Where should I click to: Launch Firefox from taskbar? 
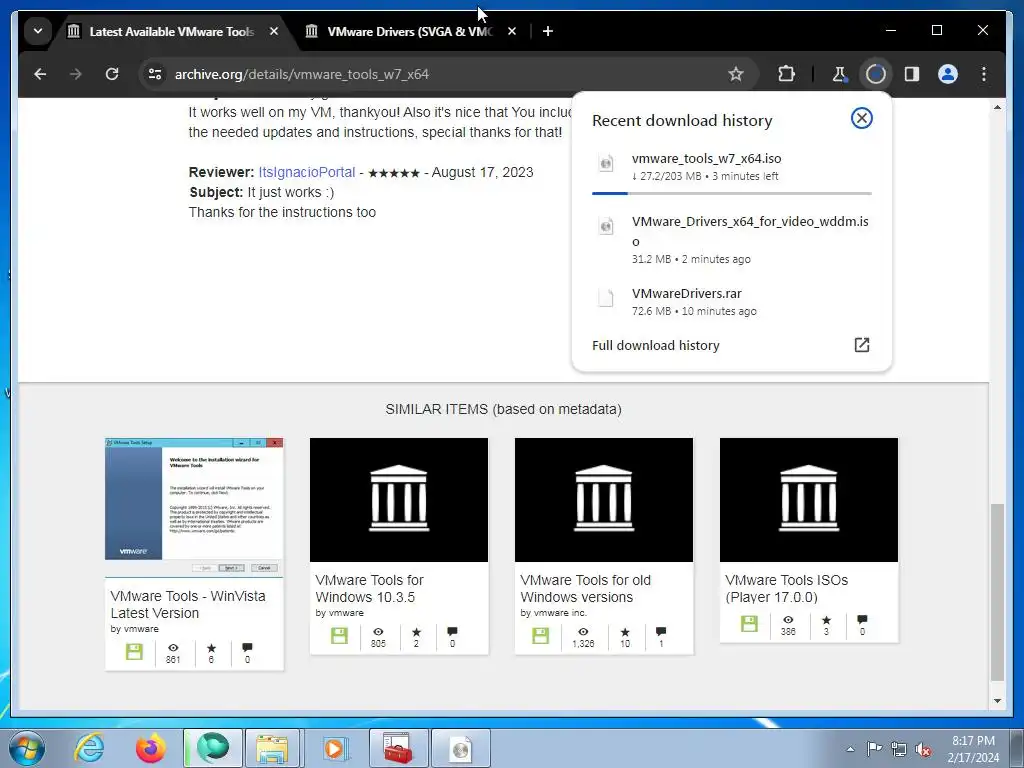click(x=151, y=748)
